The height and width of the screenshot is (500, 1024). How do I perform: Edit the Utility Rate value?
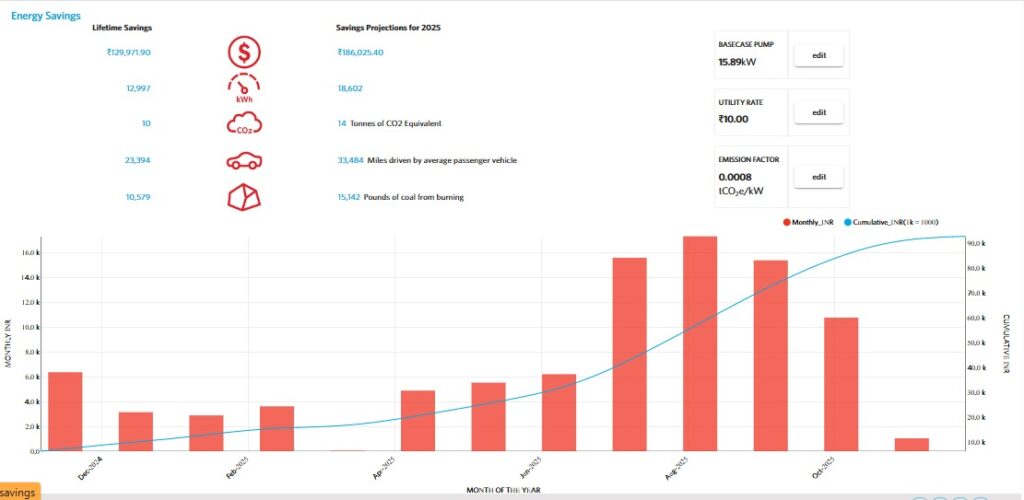coord(818,113)
